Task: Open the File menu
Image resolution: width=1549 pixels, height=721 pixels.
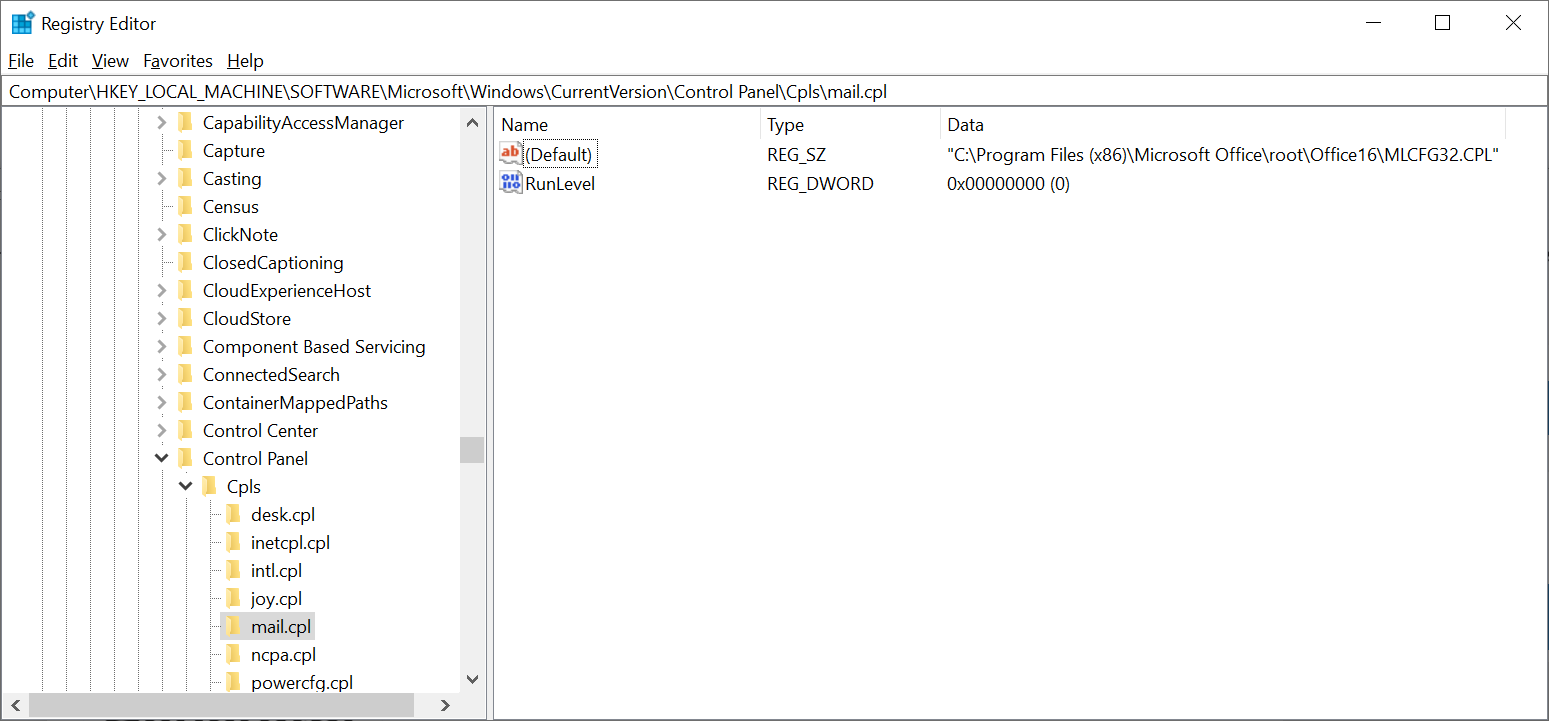Action: (x=21, y=61)
